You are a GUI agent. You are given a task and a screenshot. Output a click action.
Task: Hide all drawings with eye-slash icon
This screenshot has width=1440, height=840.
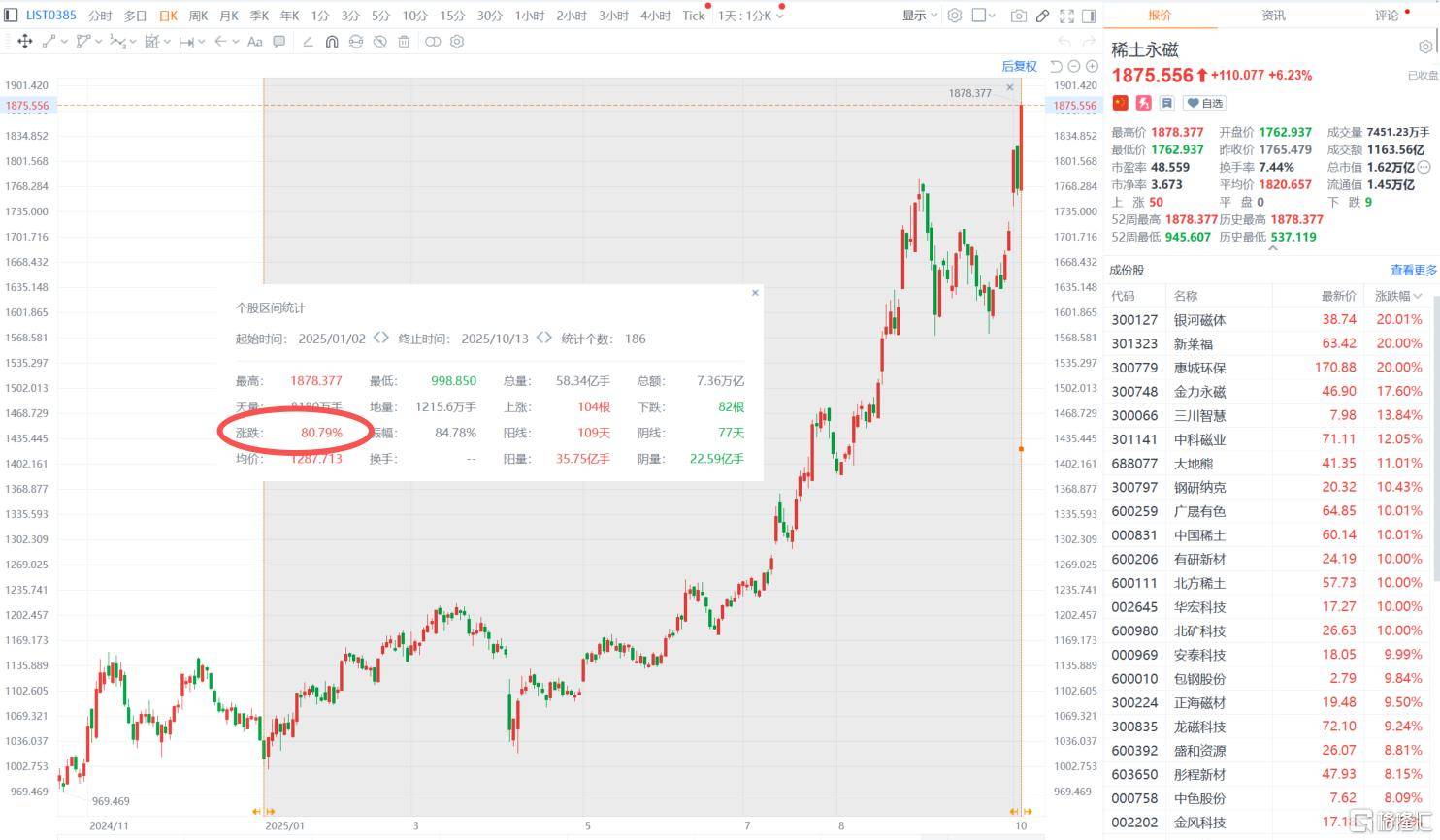[x=380, y=42]
